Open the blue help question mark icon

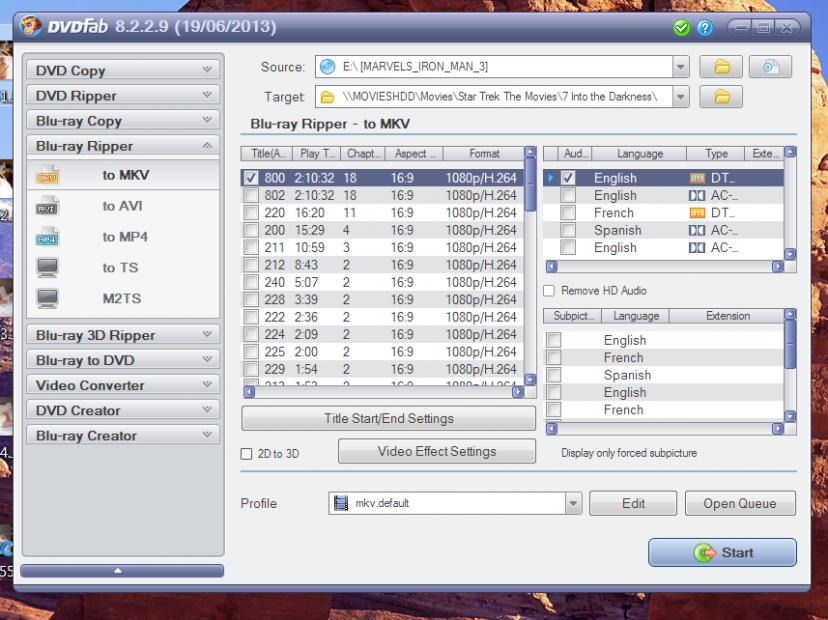705,27
